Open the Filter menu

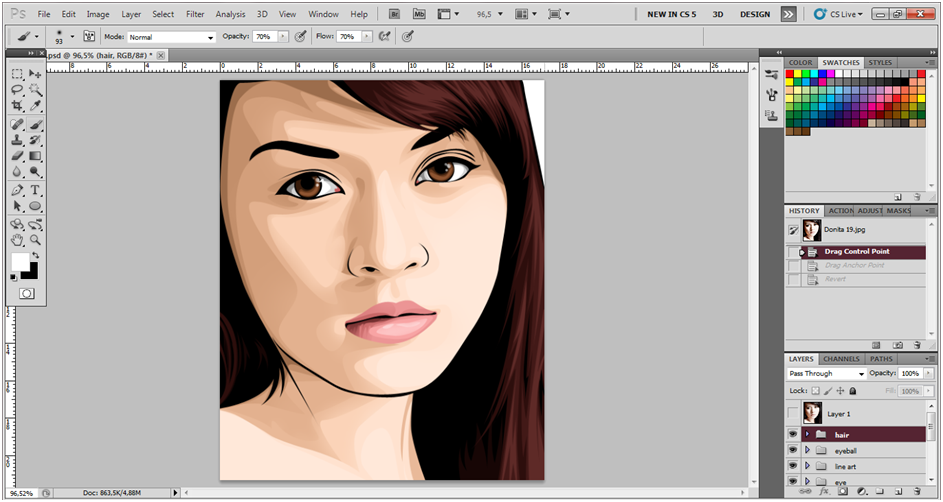tap(195, 14)
